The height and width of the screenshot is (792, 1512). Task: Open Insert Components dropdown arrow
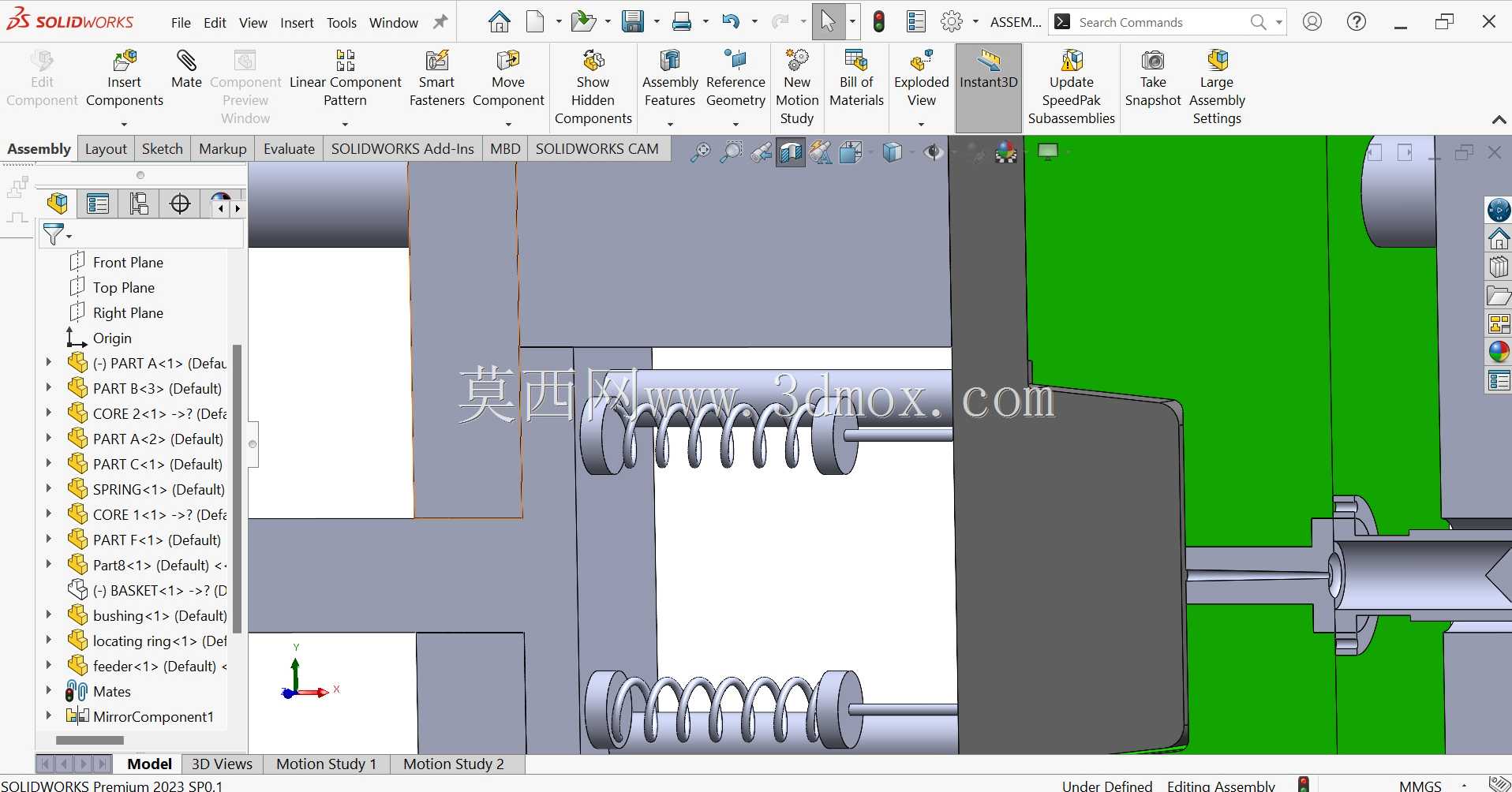click(124, 124)
